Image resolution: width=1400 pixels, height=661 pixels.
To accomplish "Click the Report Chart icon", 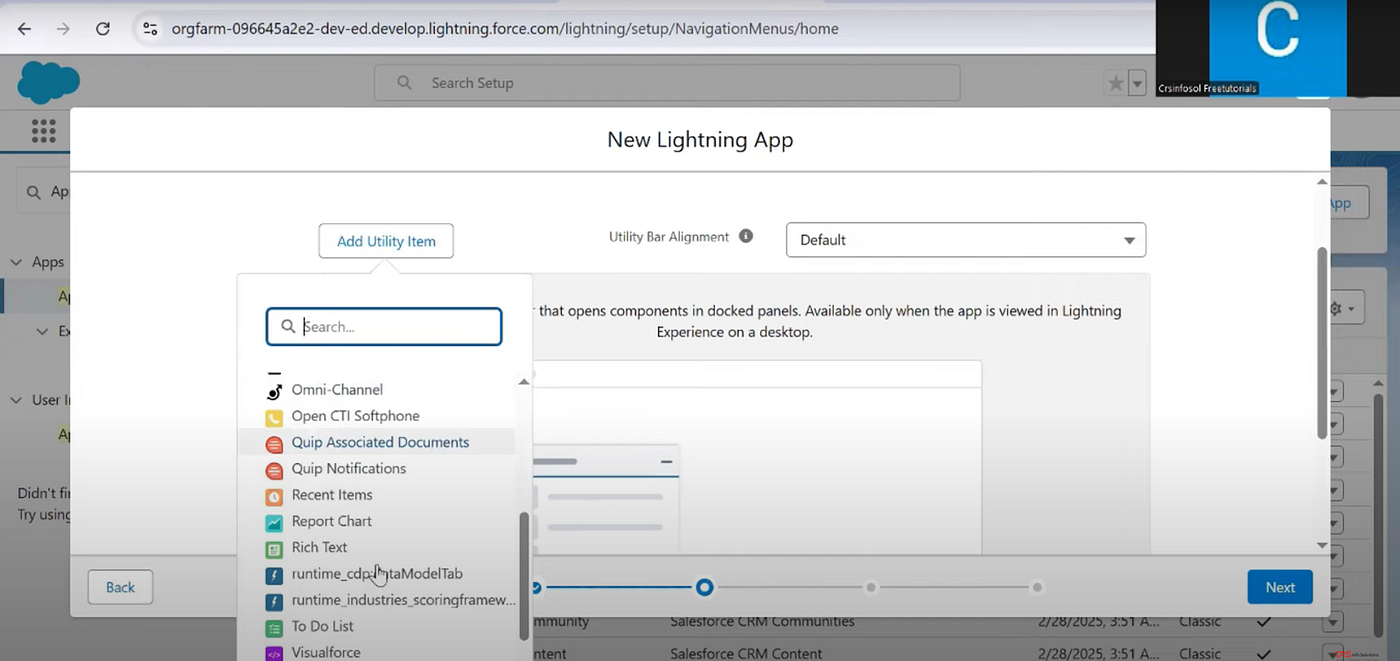I will click(274, 522).
